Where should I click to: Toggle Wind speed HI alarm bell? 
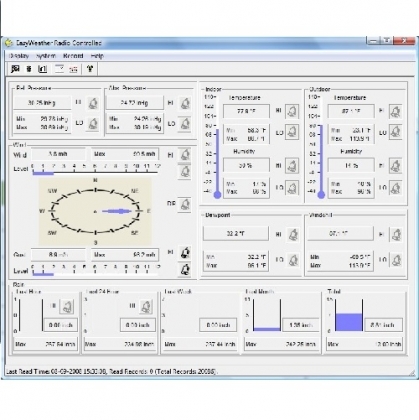point(185,155)
